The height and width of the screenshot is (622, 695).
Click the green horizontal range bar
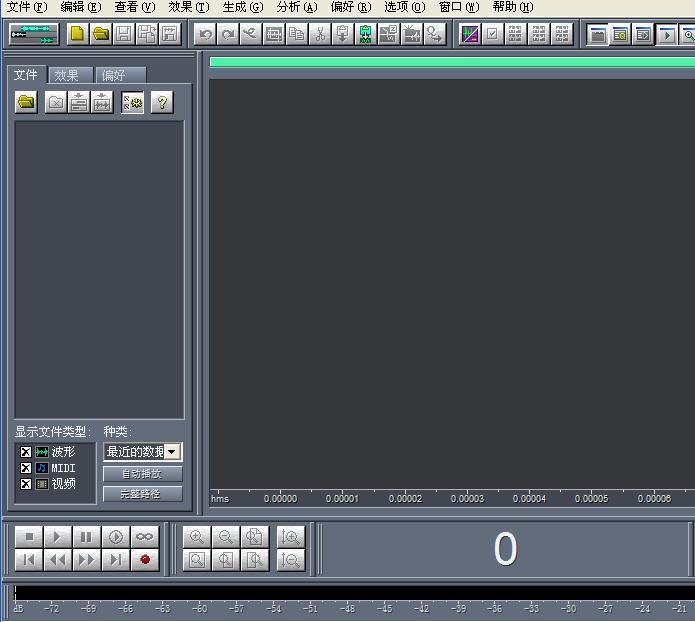(450, 62)
